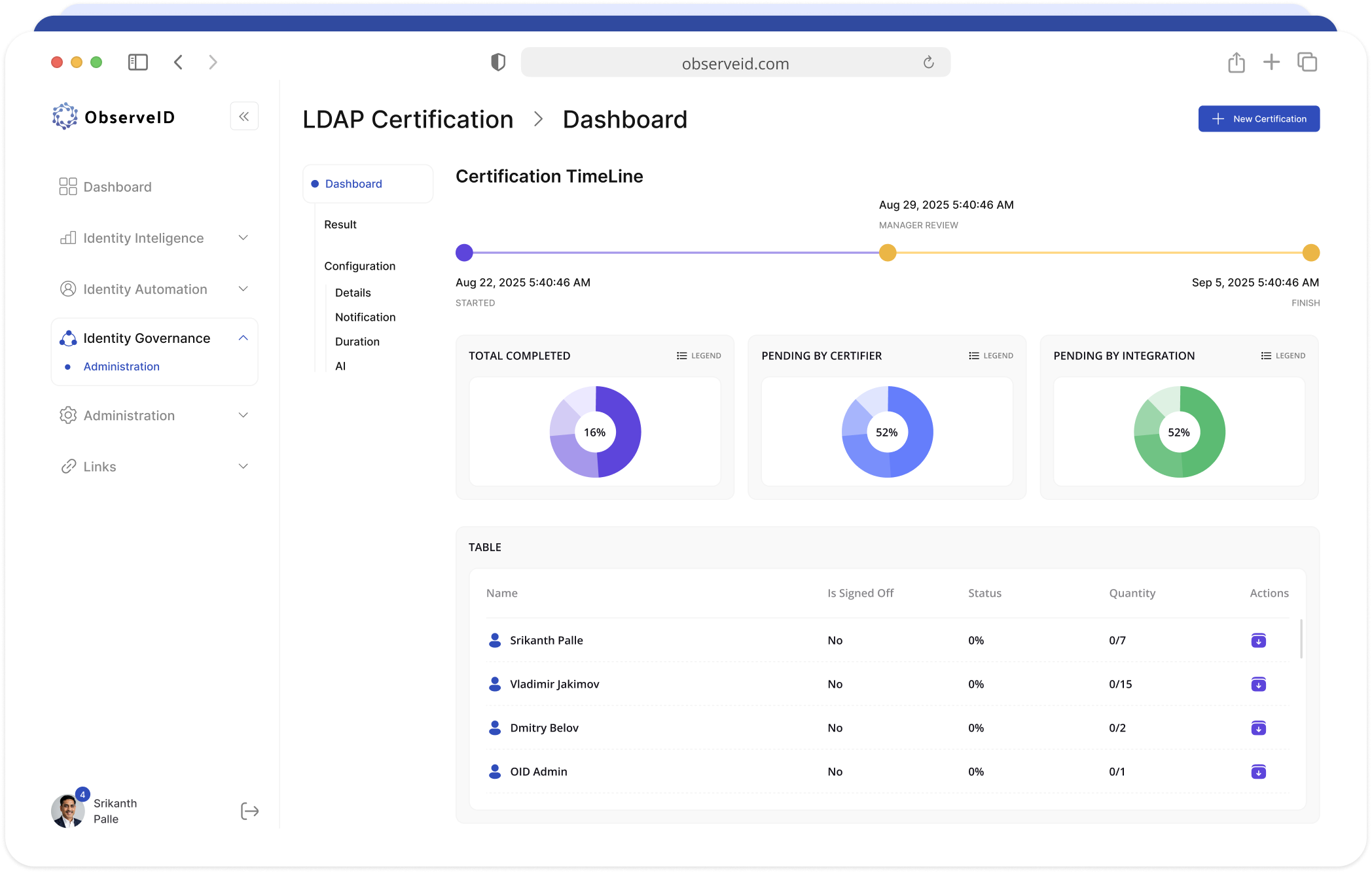Click the privacy shield icon beside address bar
The height and width of the screenshot is (873, 1372).
point(498,62)
